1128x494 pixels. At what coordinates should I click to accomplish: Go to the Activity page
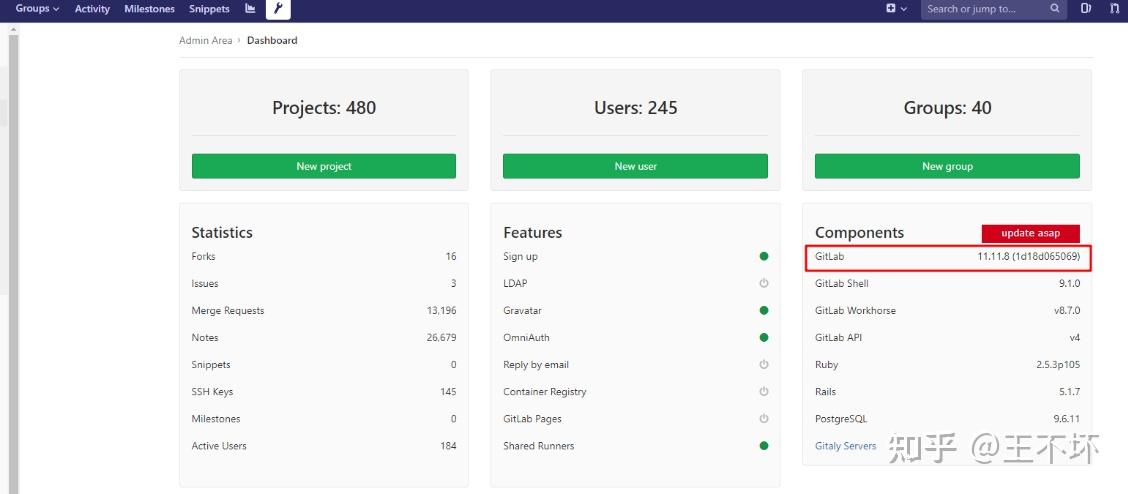pyautogui.click(x=92, y=9)
